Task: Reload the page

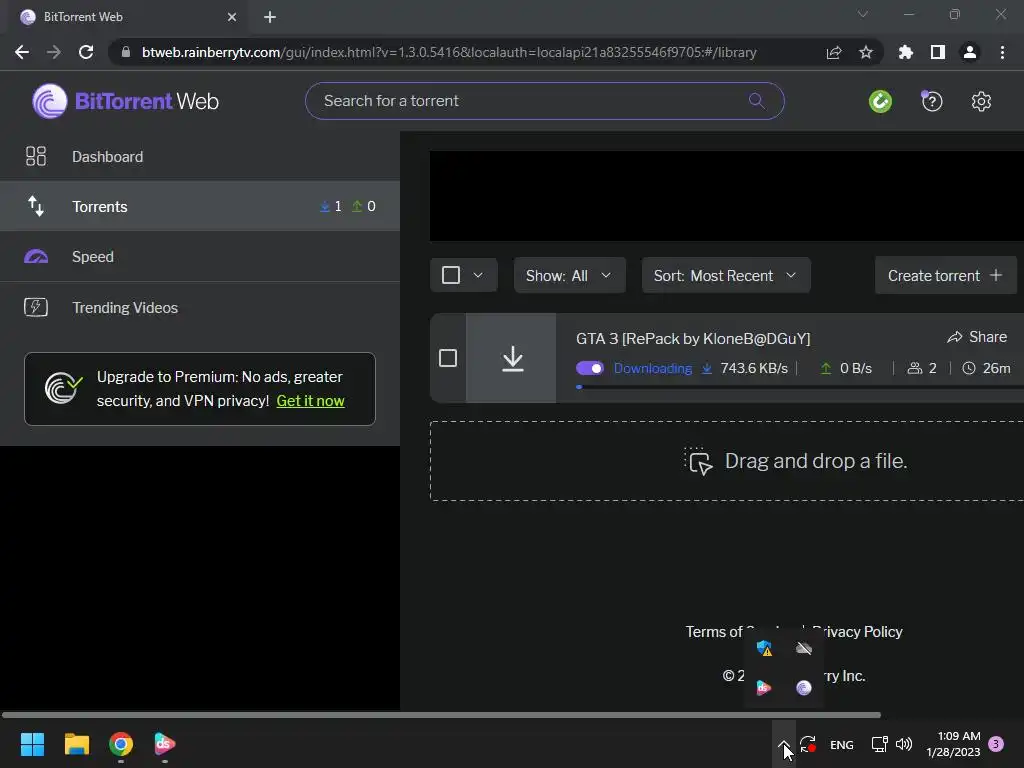Action: point(86,52)
